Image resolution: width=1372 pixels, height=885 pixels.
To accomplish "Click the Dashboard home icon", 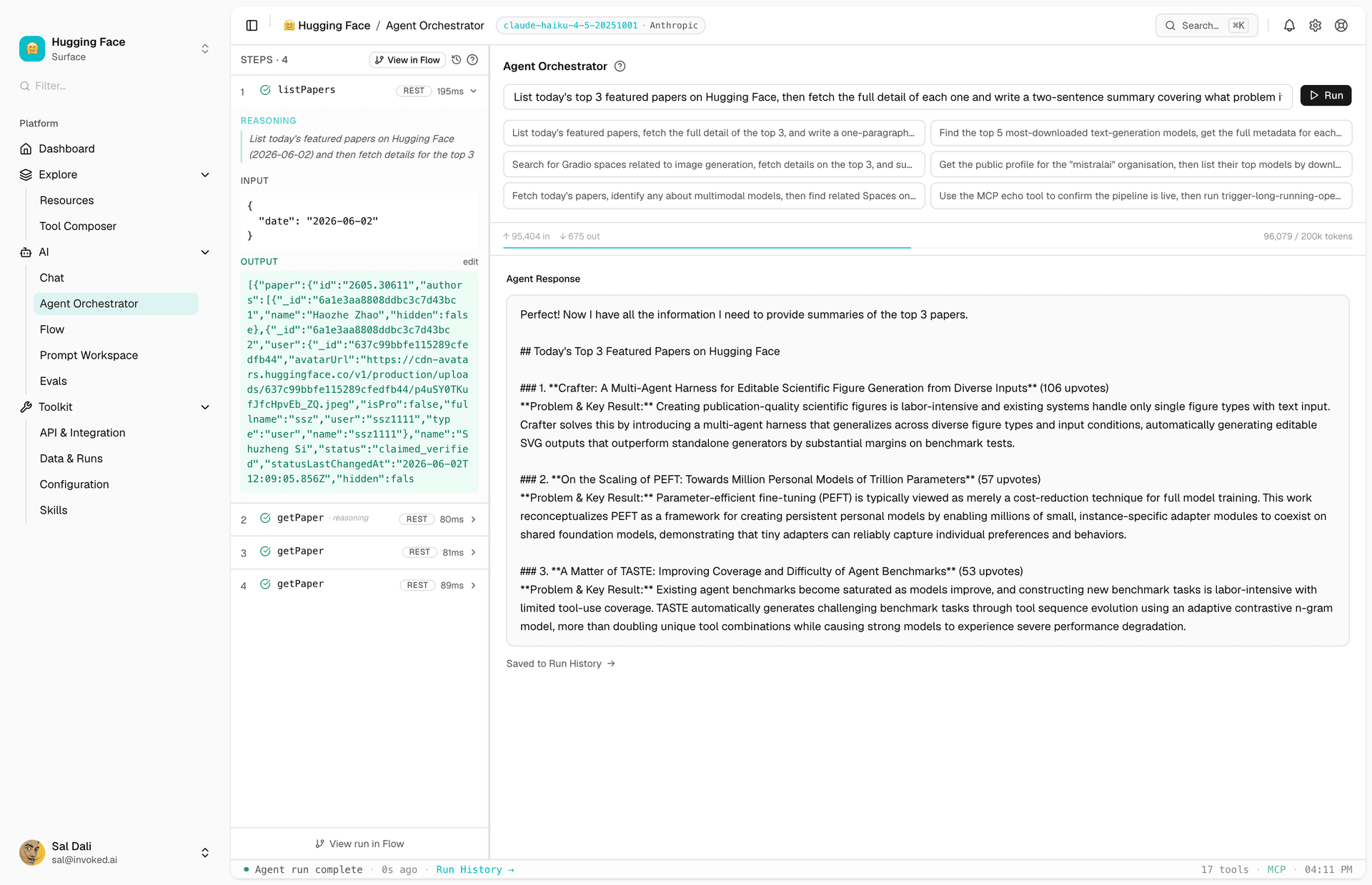I will coord(26,149).
